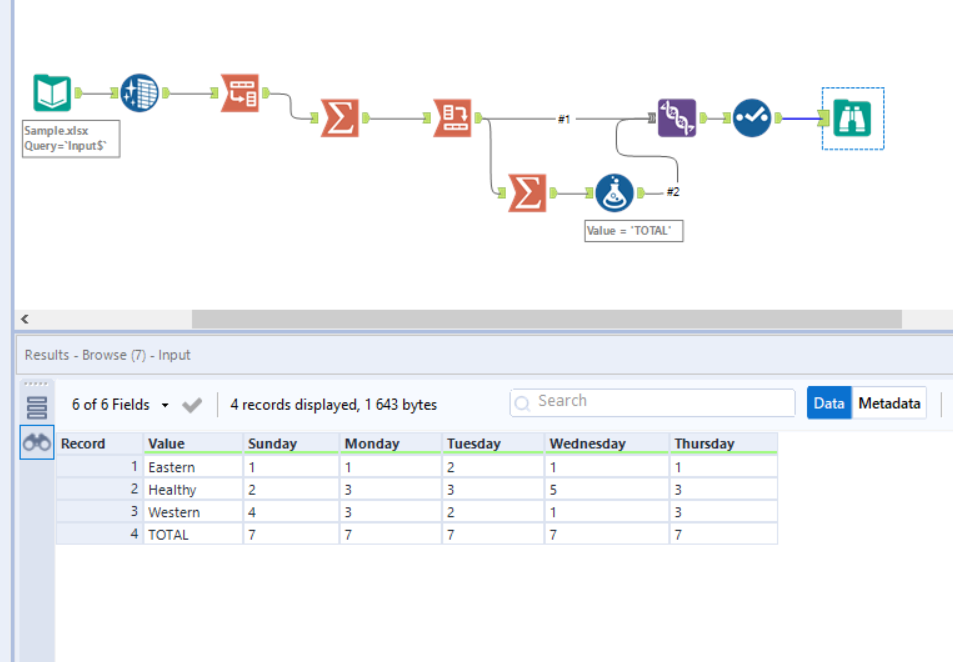Click the checkmark next to field count
The width and height of the screenshot is (953, 662).
192,404
